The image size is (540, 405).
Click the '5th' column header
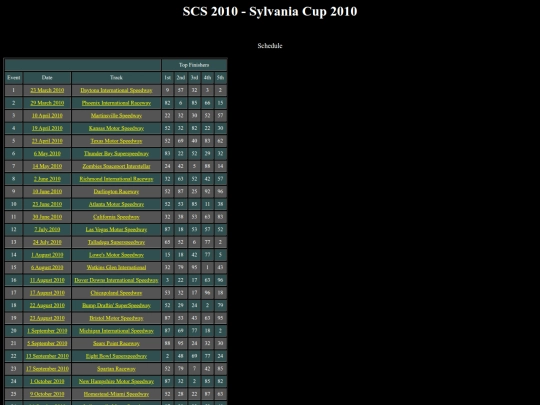coord(220,77)
